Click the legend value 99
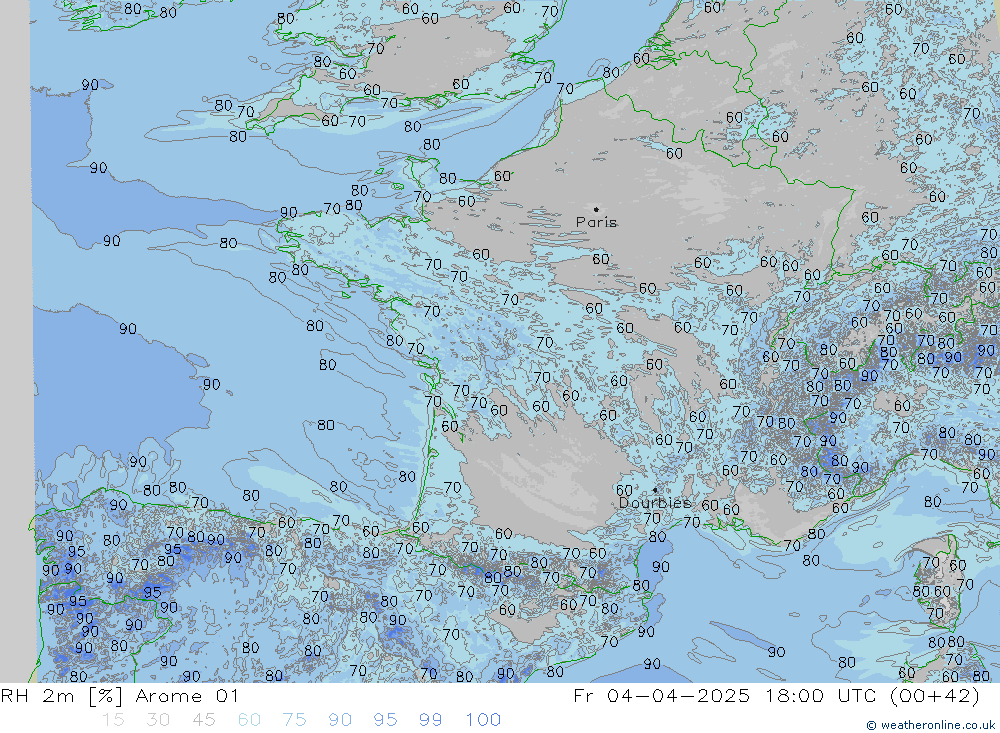The image size is (1000, 733). [430, 720]
